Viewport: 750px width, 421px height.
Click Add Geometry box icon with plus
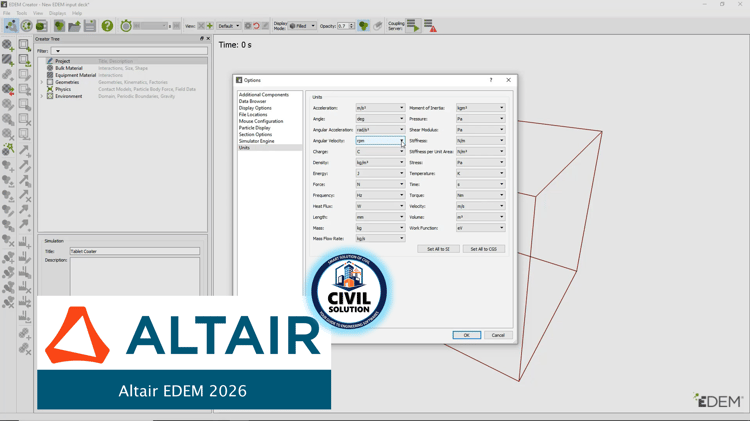24,45
